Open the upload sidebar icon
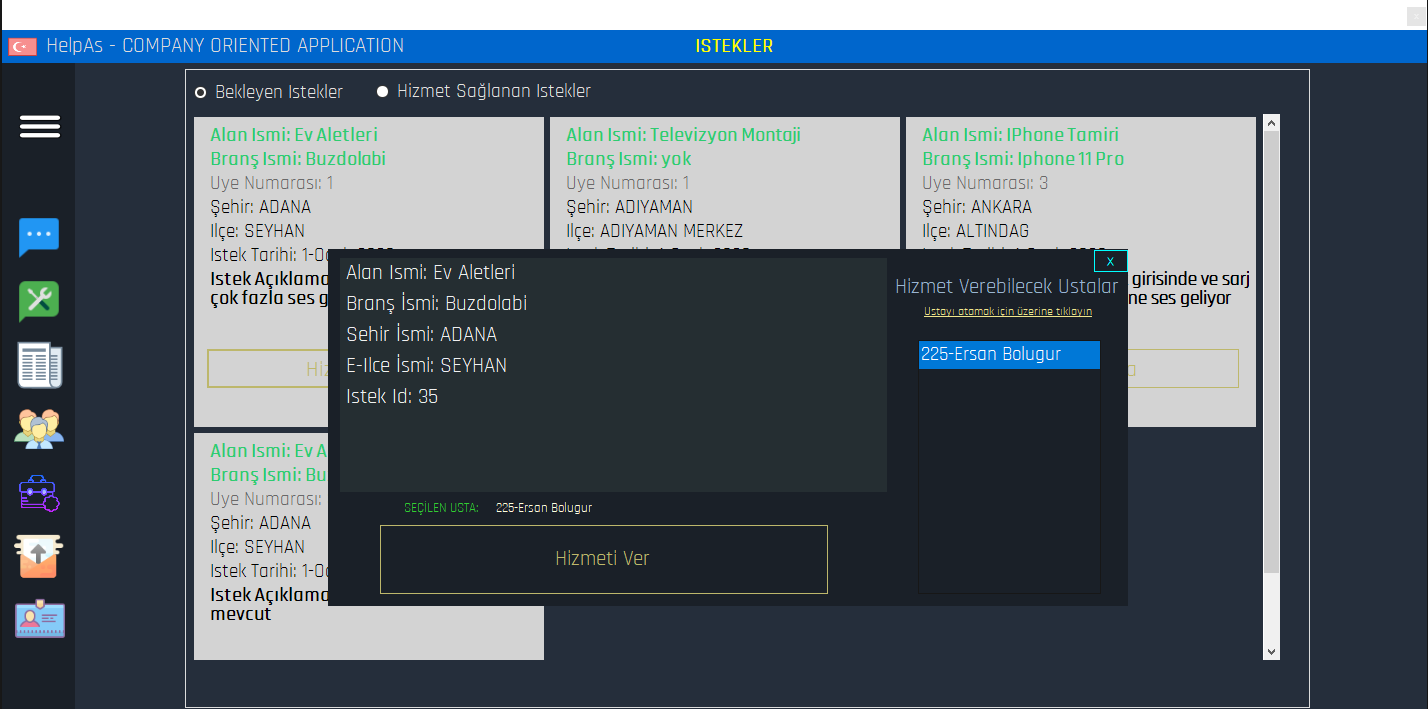 pyautogui.click(x=39, y=556)
